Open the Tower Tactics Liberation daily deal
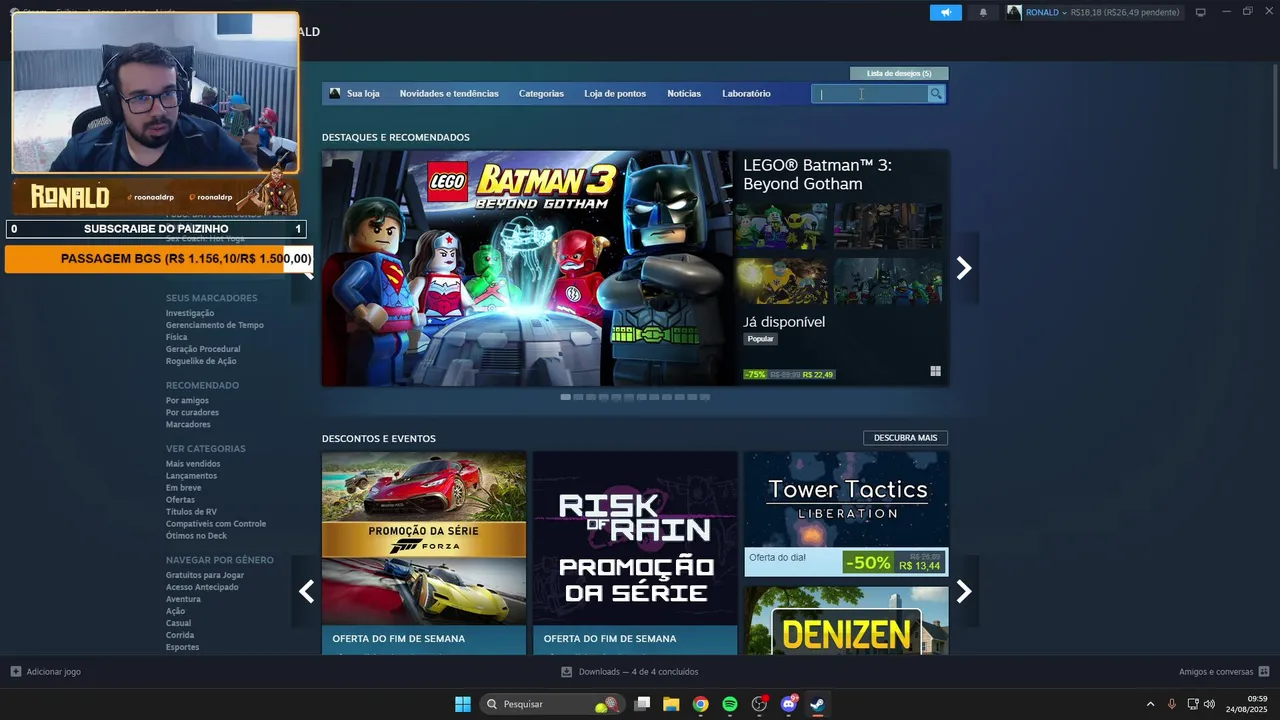 tap(846, 514)
